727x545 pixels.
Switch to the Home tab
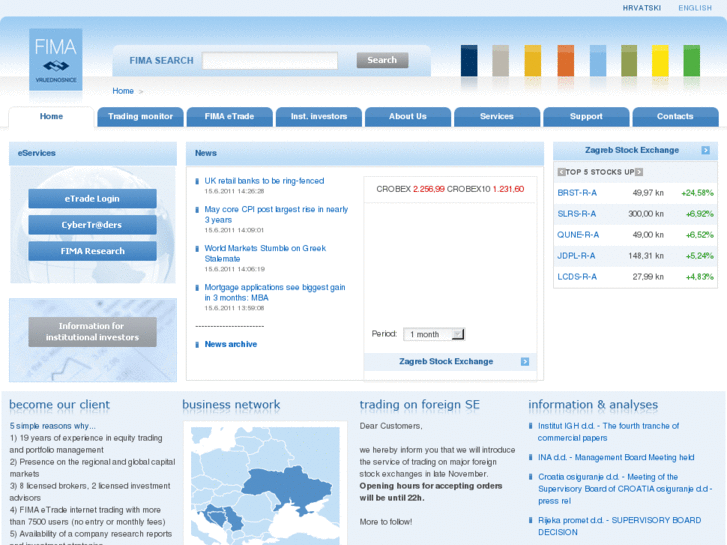(x=51, y=116)
